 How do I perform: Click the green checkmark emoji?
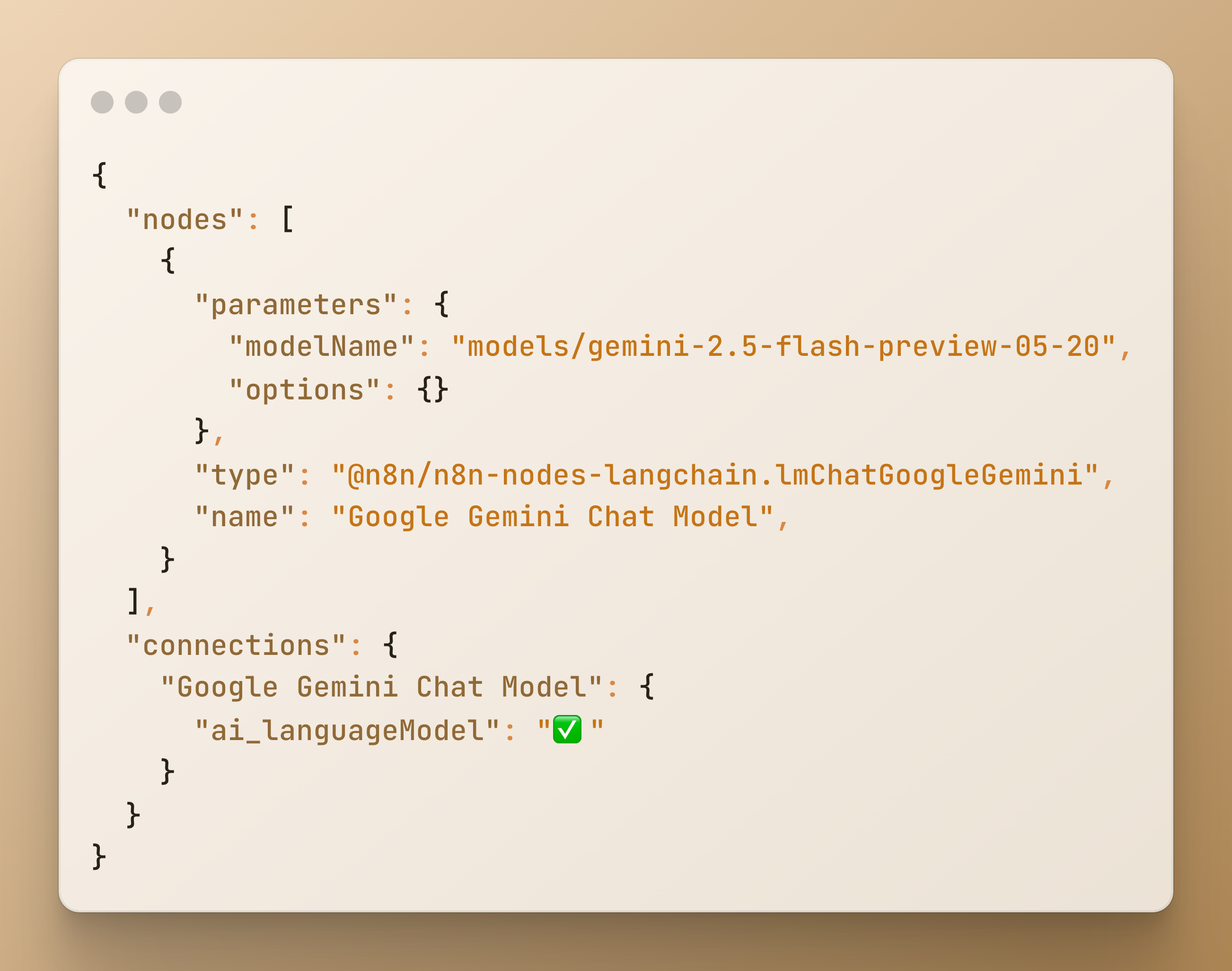tap(567, 729)
